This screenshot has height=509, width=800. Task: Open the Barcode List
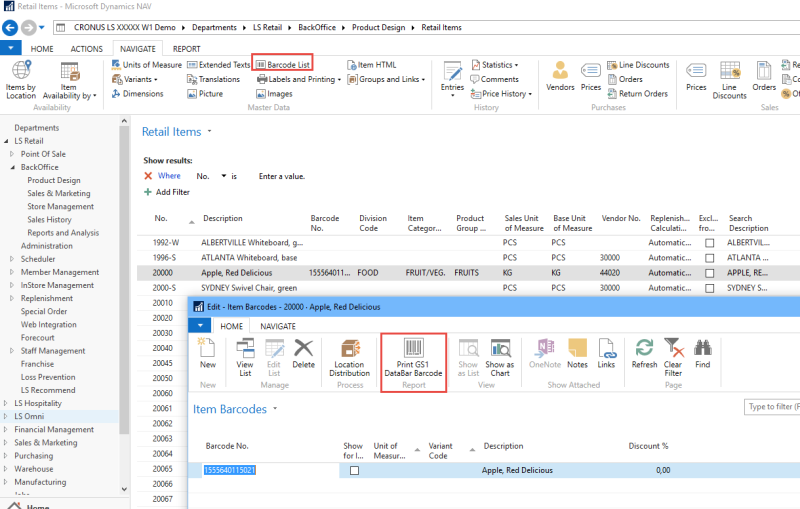pos(283,65)
